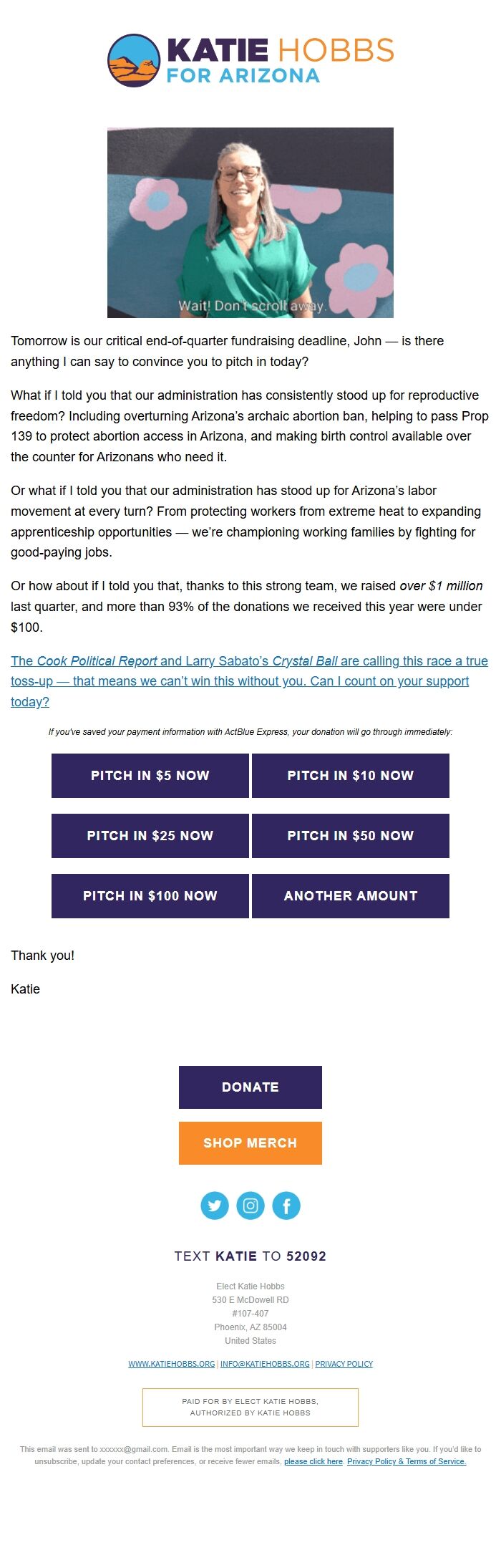
Task: Click the 'please click here' unsubscribe link
Action: point(313,1461)
